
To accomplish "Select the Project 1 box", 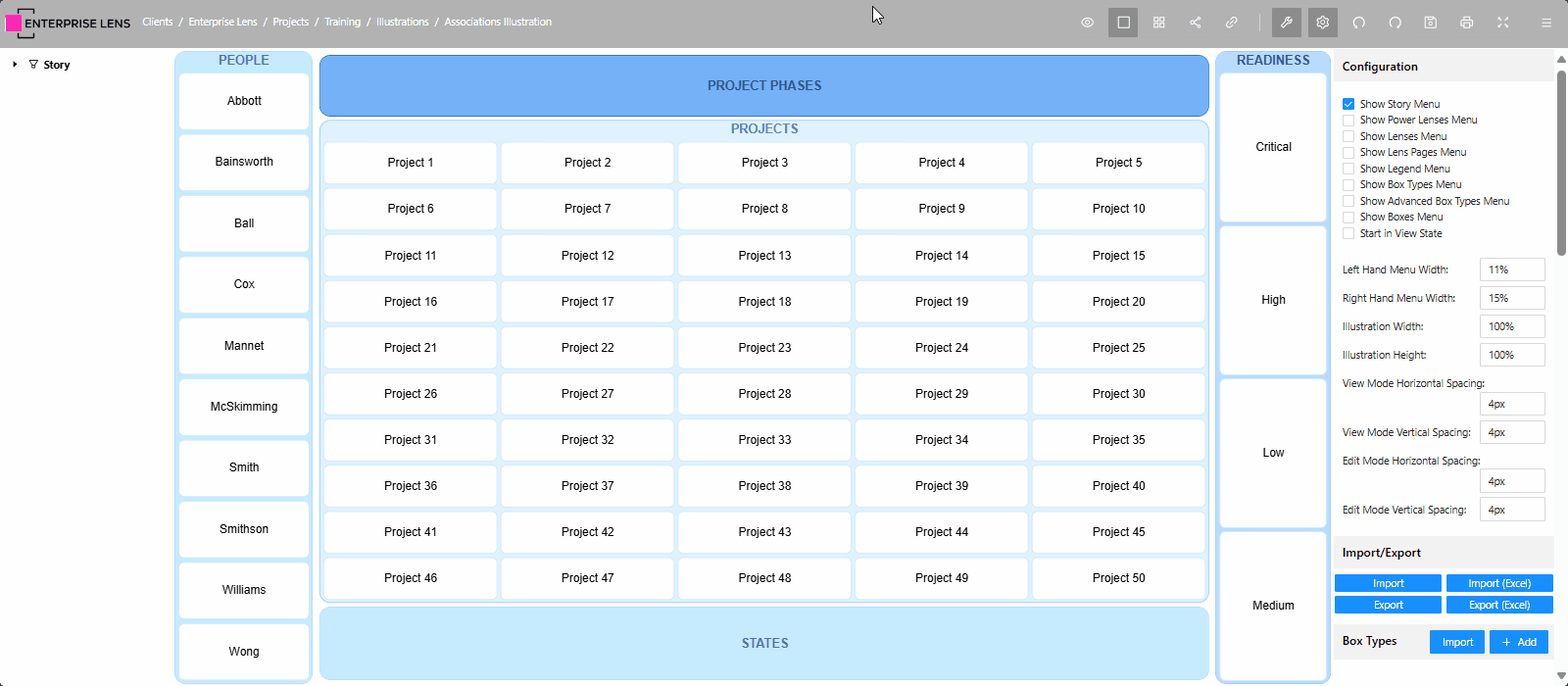I will coord(411,163).
